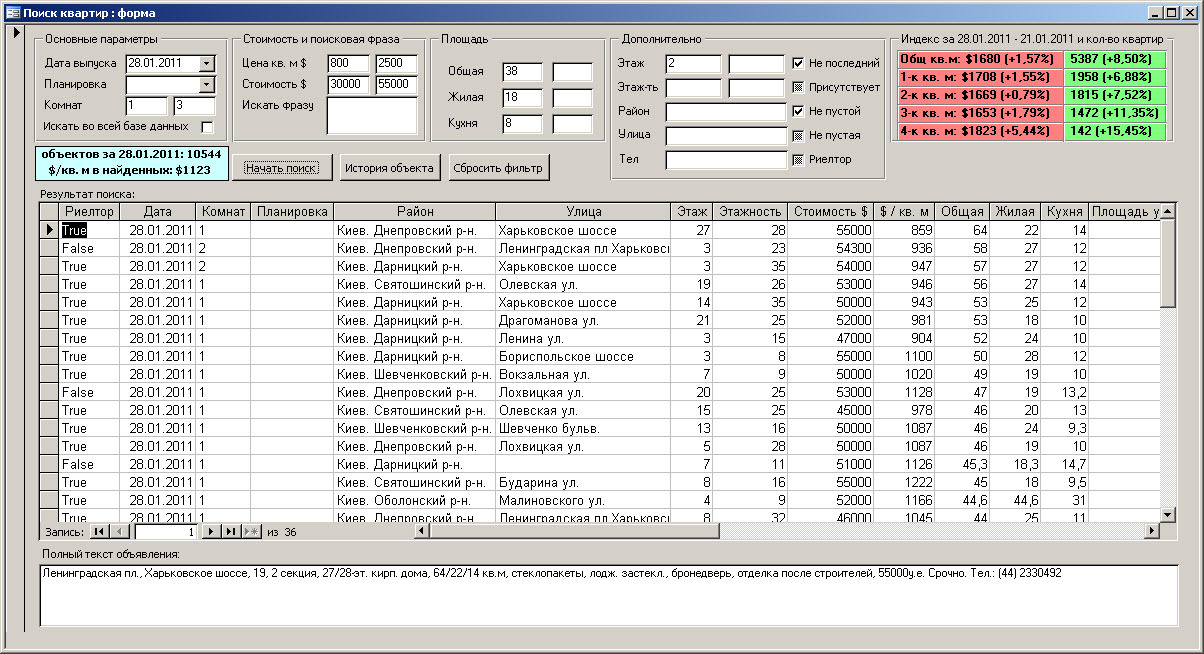Click the record number box showing 1
The image size is (1204, 654).
(165, 532)
